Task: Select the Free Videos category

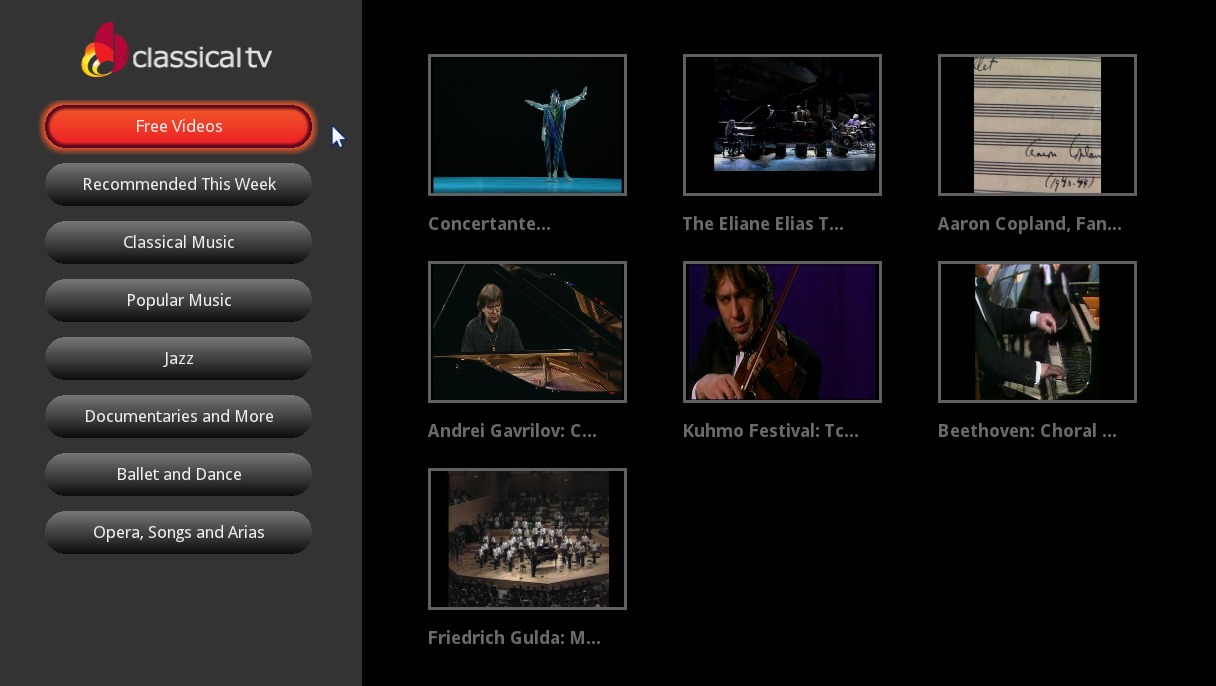Action: pos(178,127)
